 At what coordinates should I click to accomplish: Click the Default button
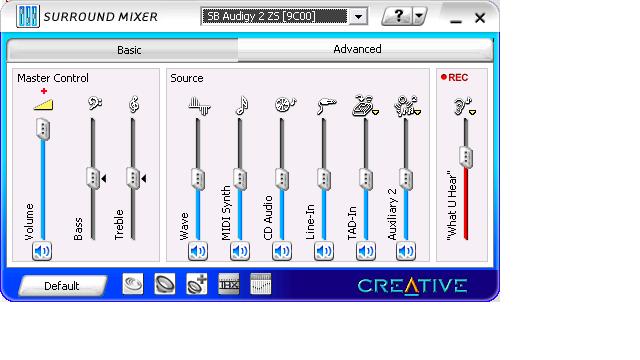click(x=62, y=286)
